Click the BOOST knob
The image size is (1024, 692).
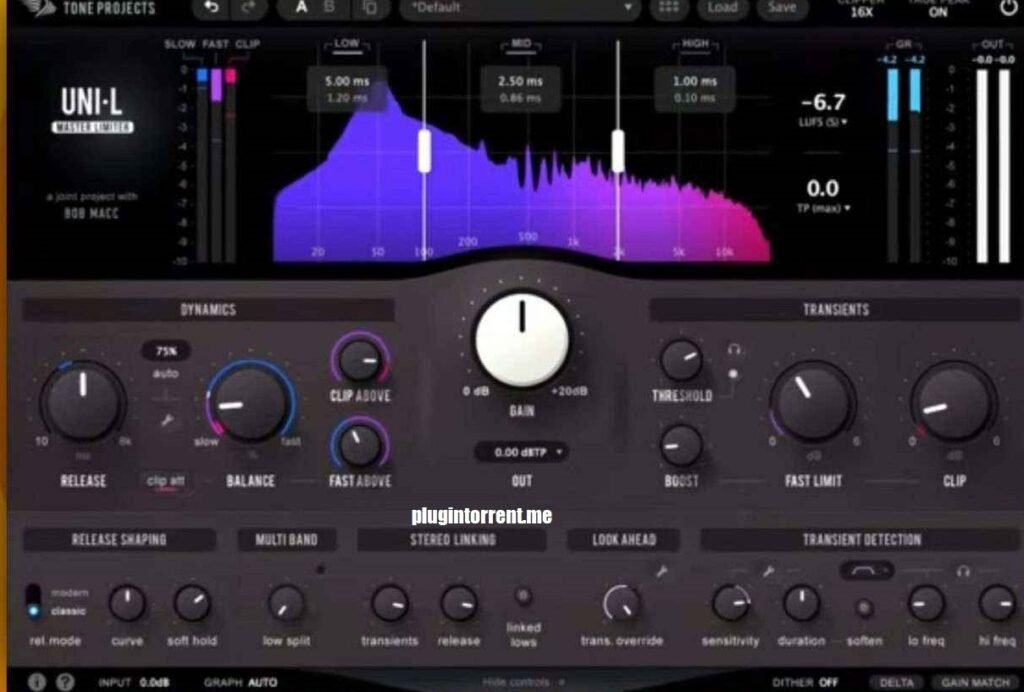click(x=681, y=446)
